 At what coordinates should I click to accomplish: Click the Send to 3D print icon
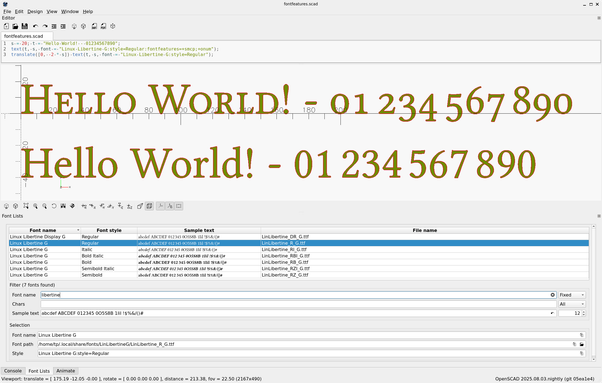tap(113, 26)
